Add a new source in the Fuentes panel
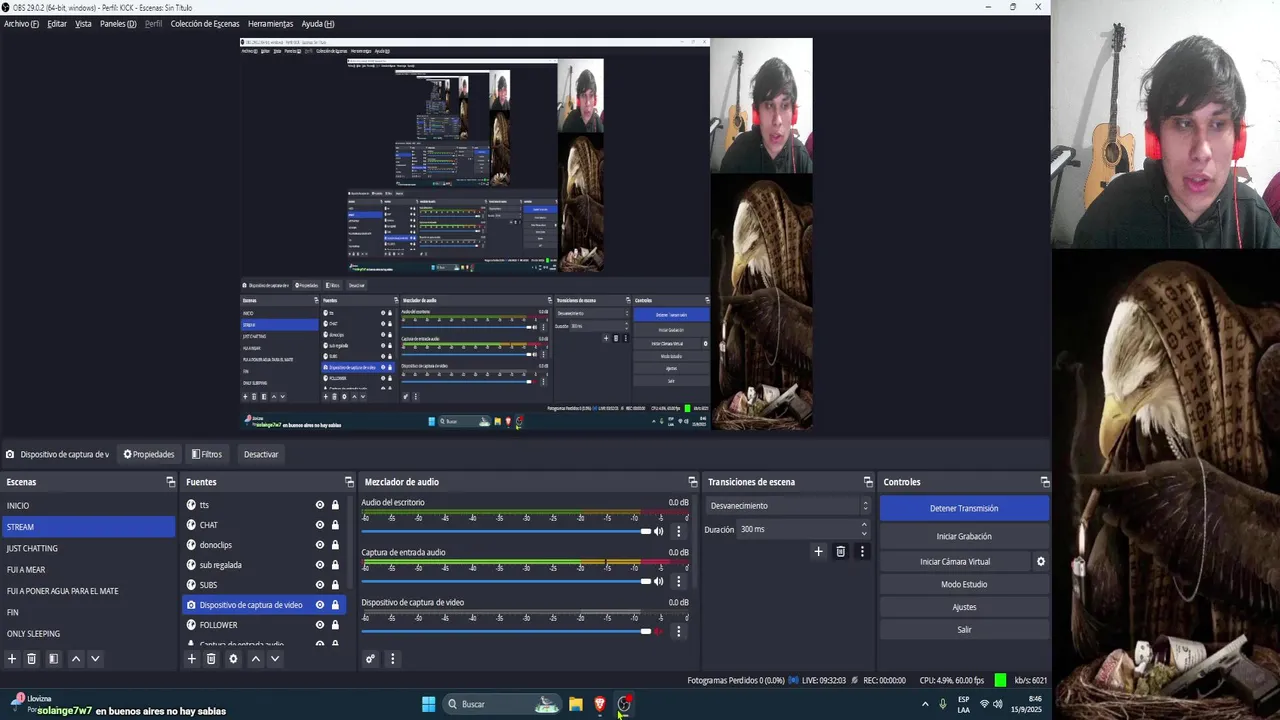 [x=192, y=659]
